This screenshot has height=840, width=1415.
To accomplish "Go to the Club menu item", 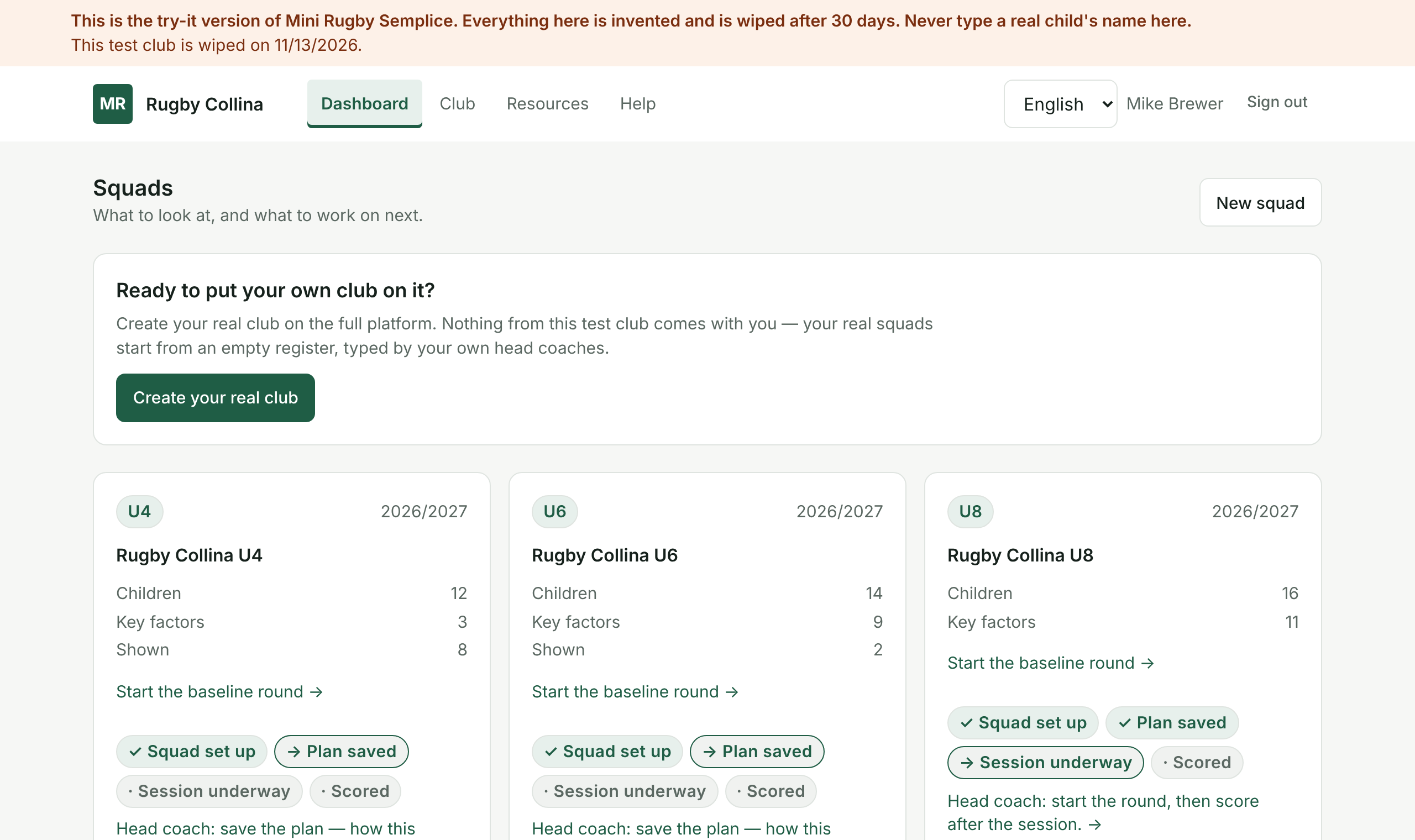I will point(457,103).
